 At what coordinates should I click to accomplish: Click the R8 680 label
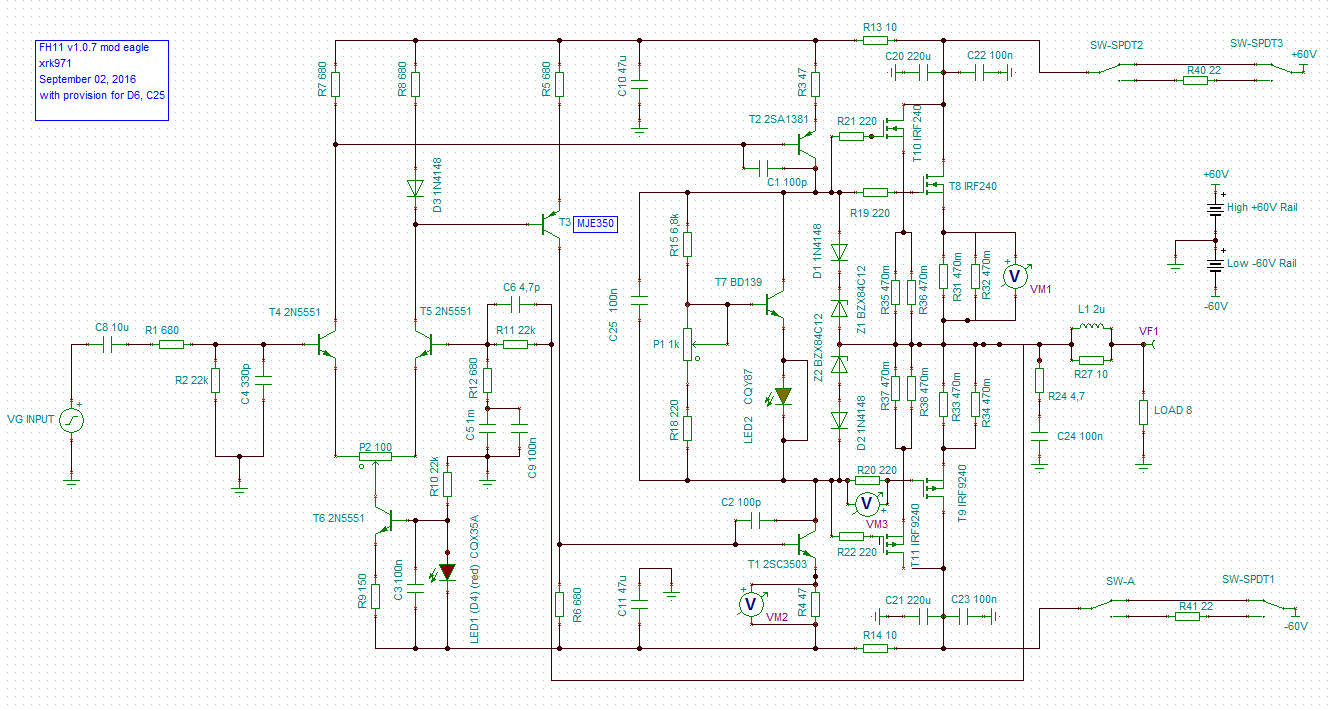(402, 78)
